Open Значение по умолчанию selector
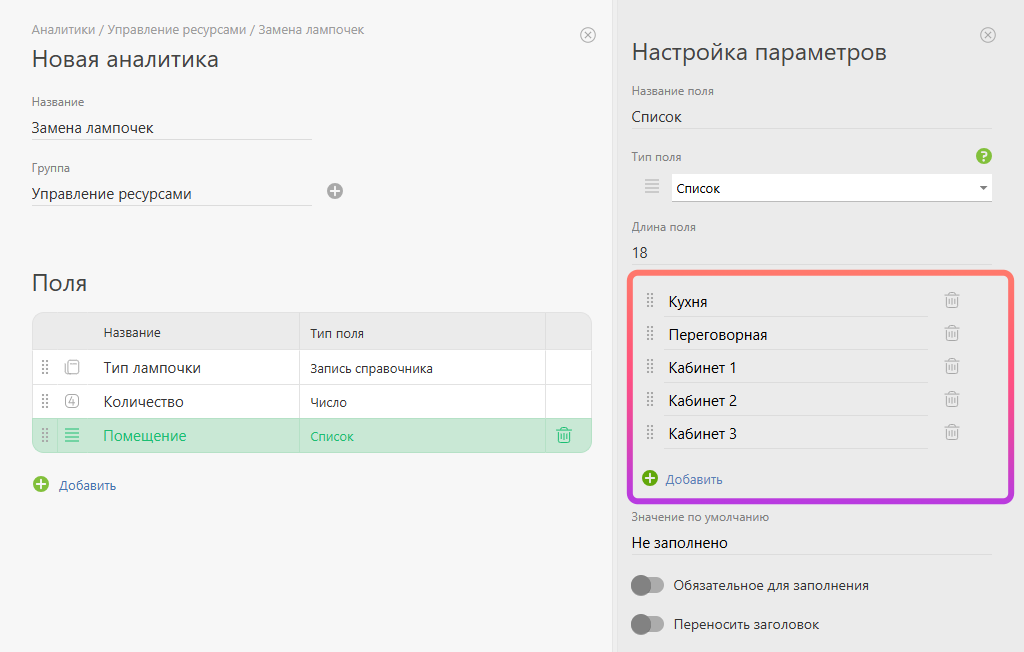1024x652 pixels. point(810,543)
